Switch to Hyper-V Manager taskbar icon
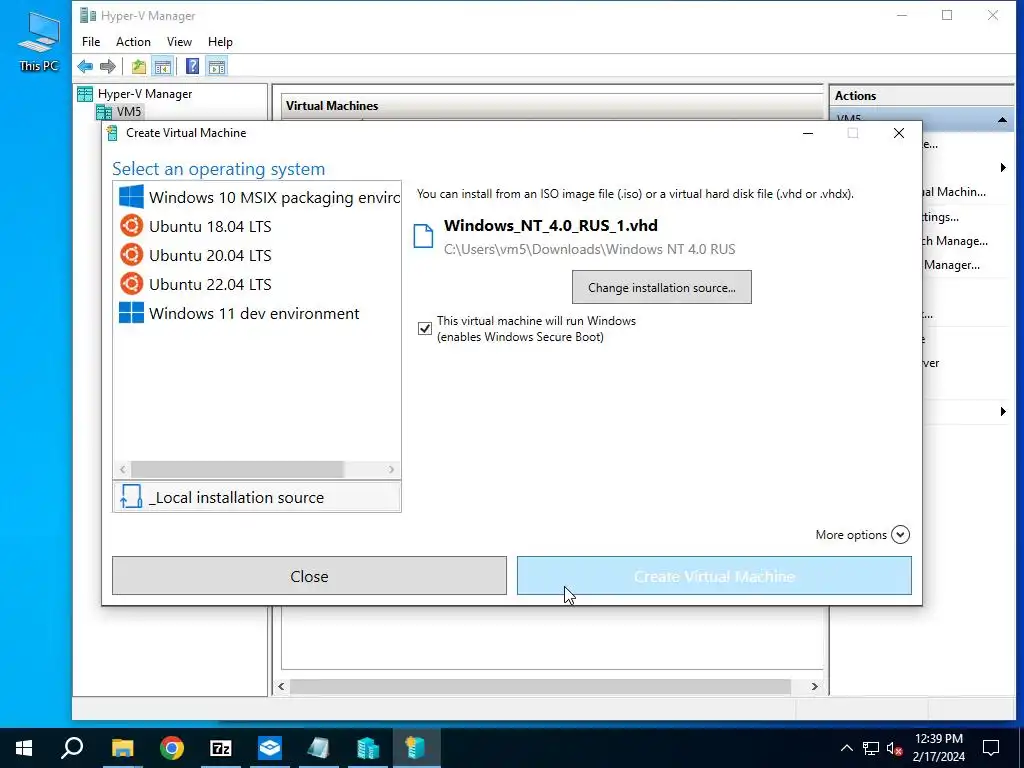Image resolution: width=1024 pixels, height=768 pixels. [x=368, y=748]
